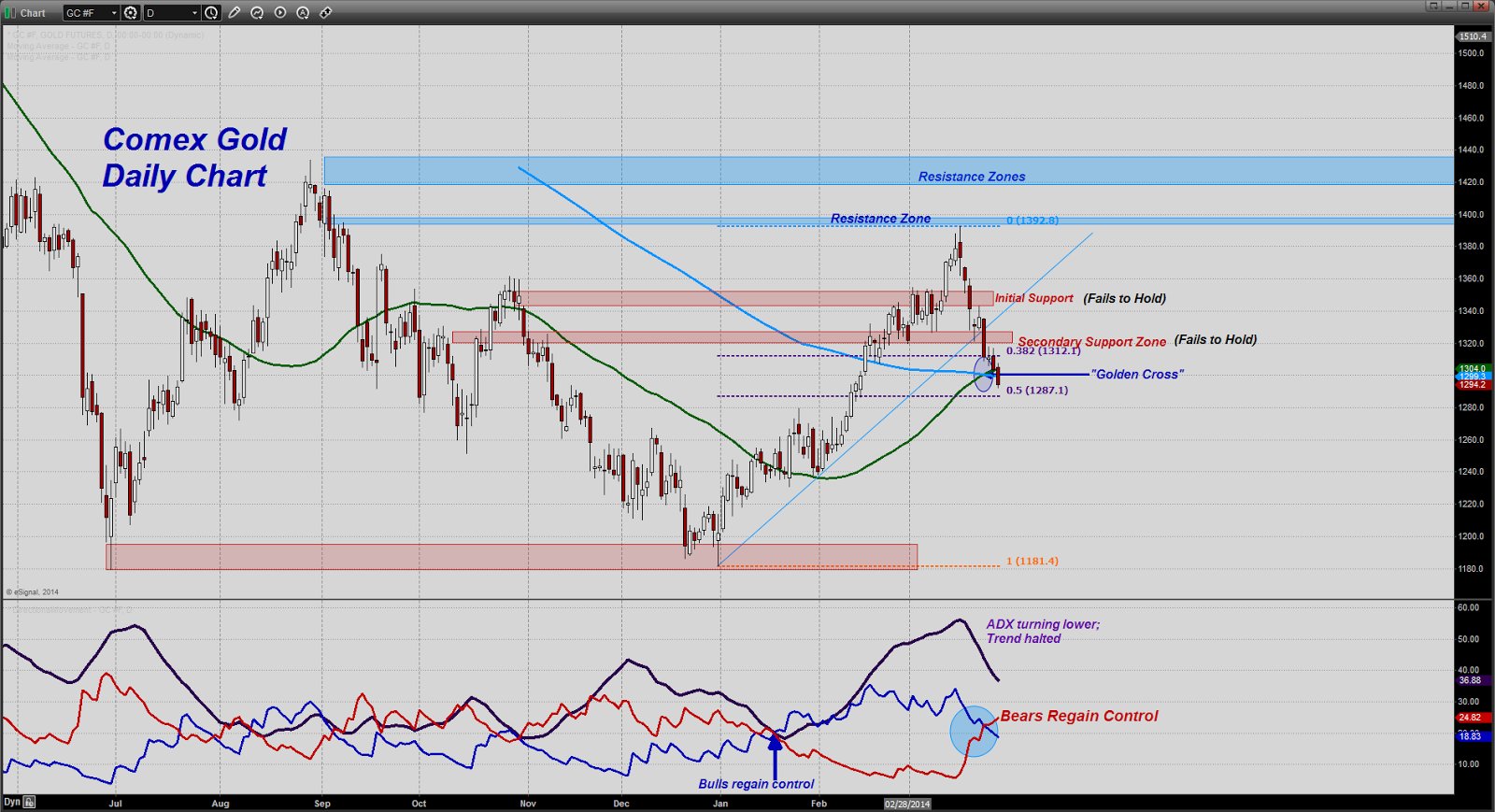Click the 1510.4 price marker on scale
This screenshot has width=1495, height=812.
click(x=1473, y=36)
